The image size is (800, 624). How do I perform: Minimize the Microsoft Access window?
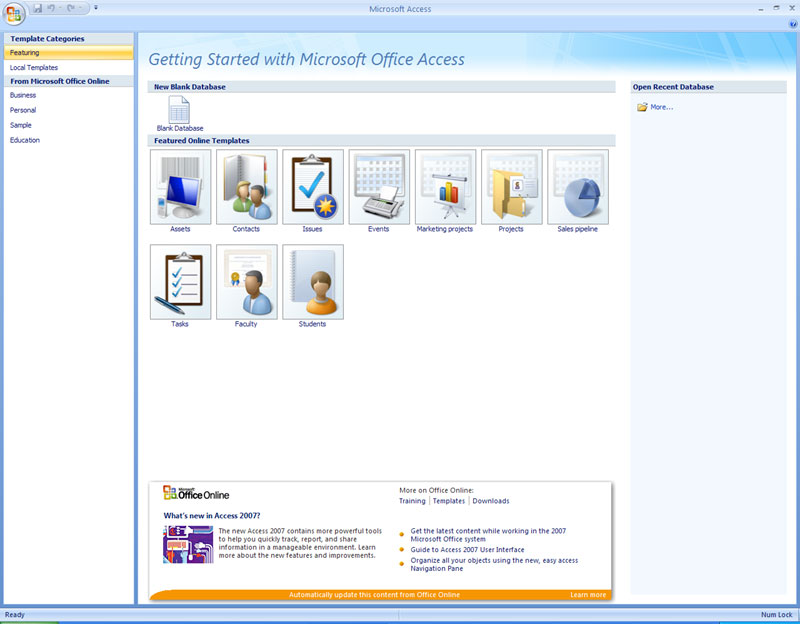(x=761, y=9)
